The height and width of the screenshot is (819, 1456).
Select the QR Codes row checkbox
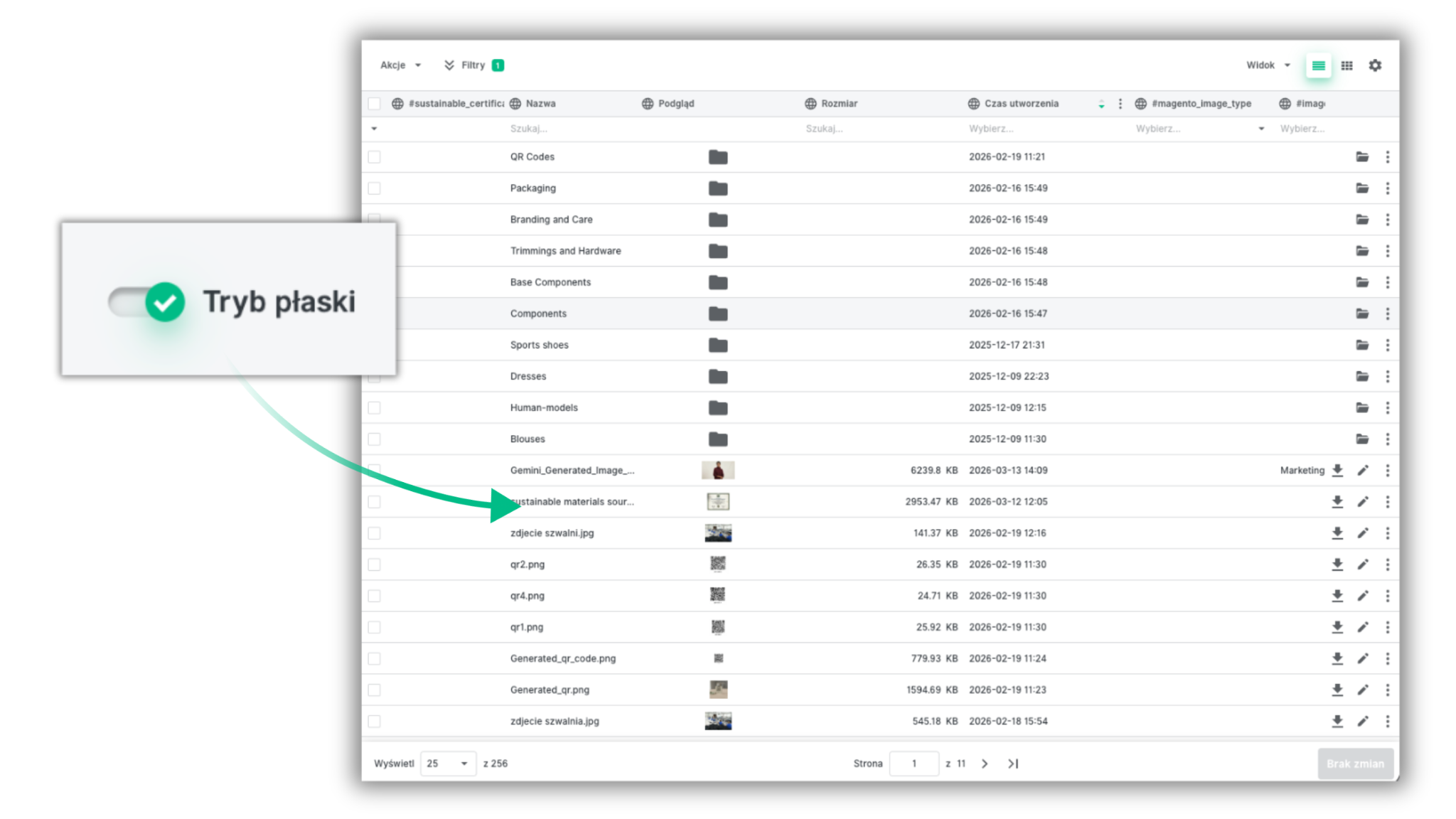point(375,157)
